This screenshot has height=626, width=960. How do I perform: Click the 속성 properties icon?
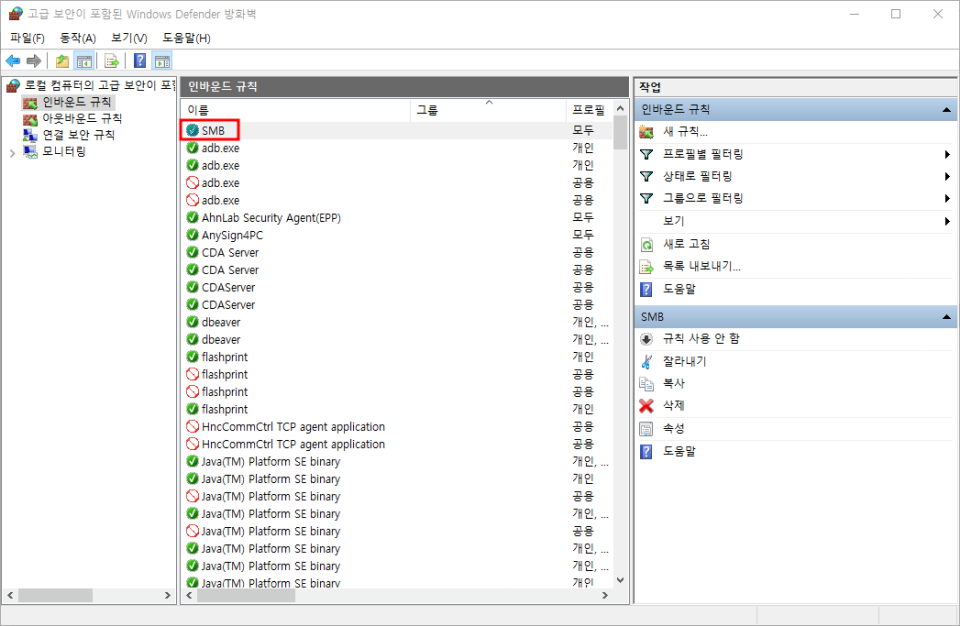647,429
